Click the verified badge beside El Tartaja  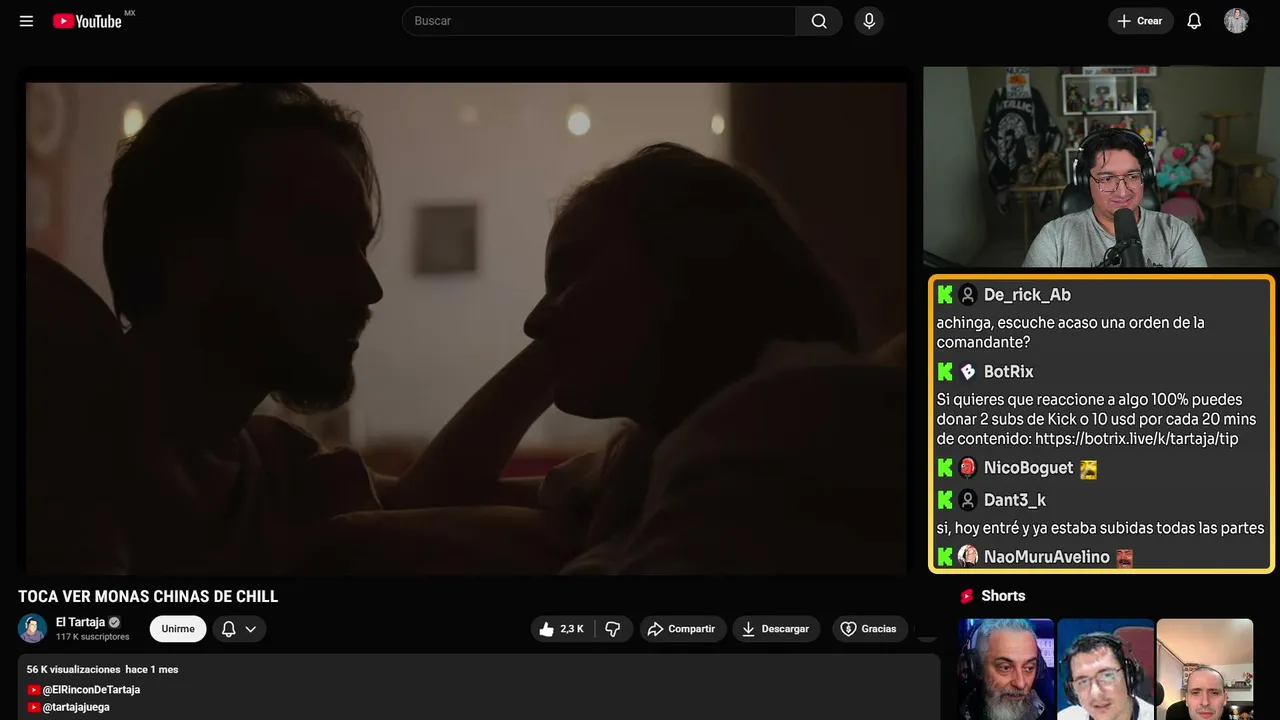114,622
